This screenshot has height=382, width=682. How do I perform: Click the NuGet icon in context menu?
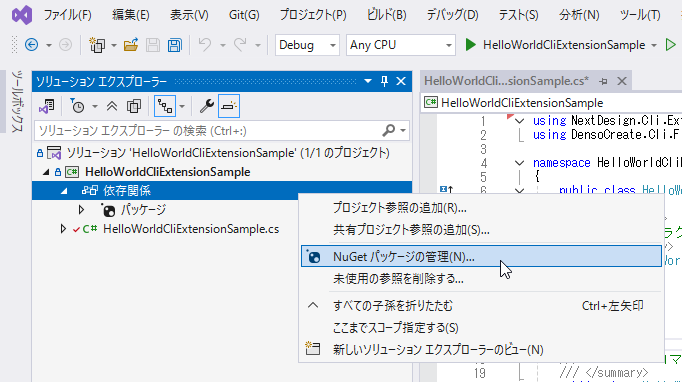[x=313, y=256]
